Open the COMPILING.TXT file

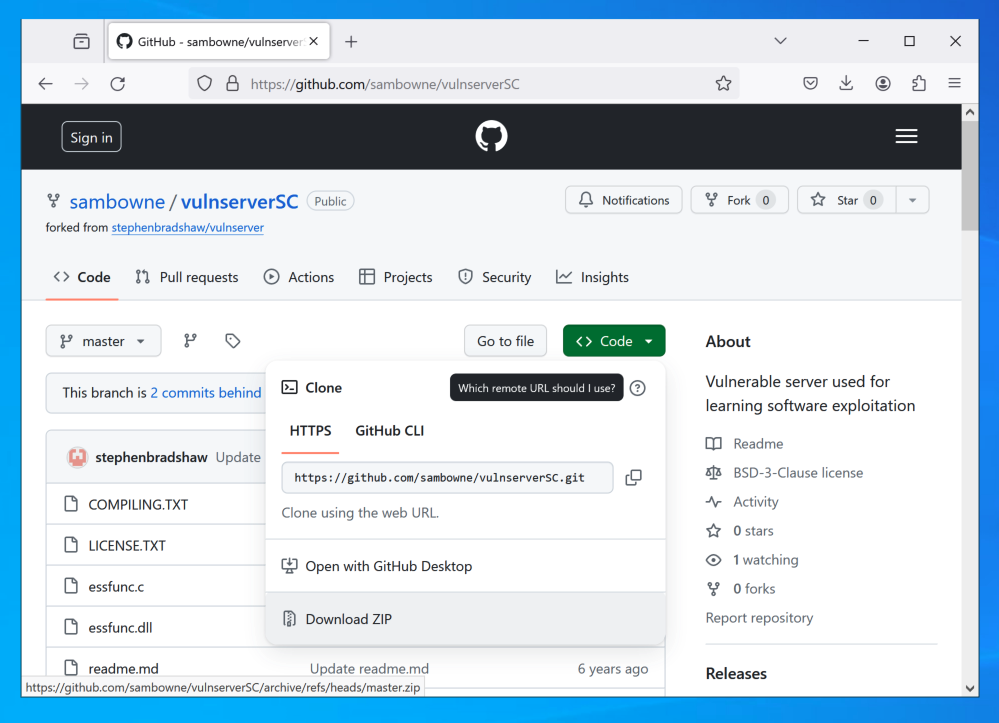[138, 505]
